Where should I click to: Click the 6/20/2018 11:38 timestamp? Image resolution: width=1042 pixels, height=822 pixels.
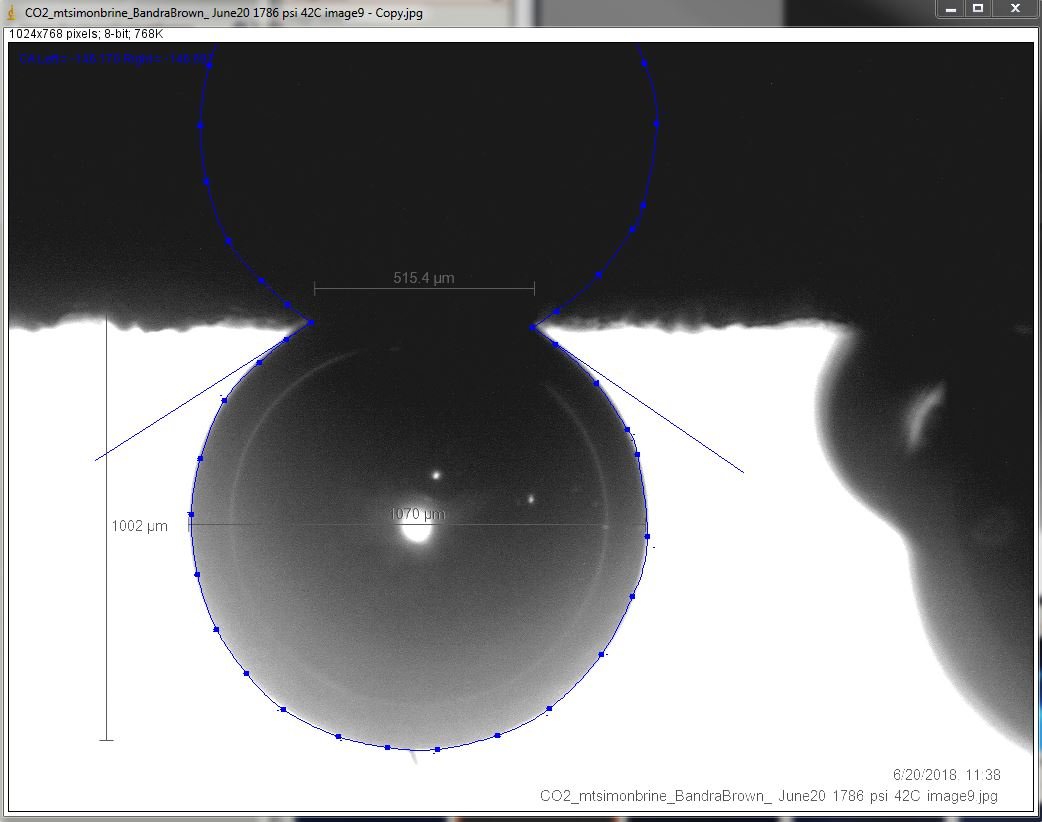pos(946,775)
